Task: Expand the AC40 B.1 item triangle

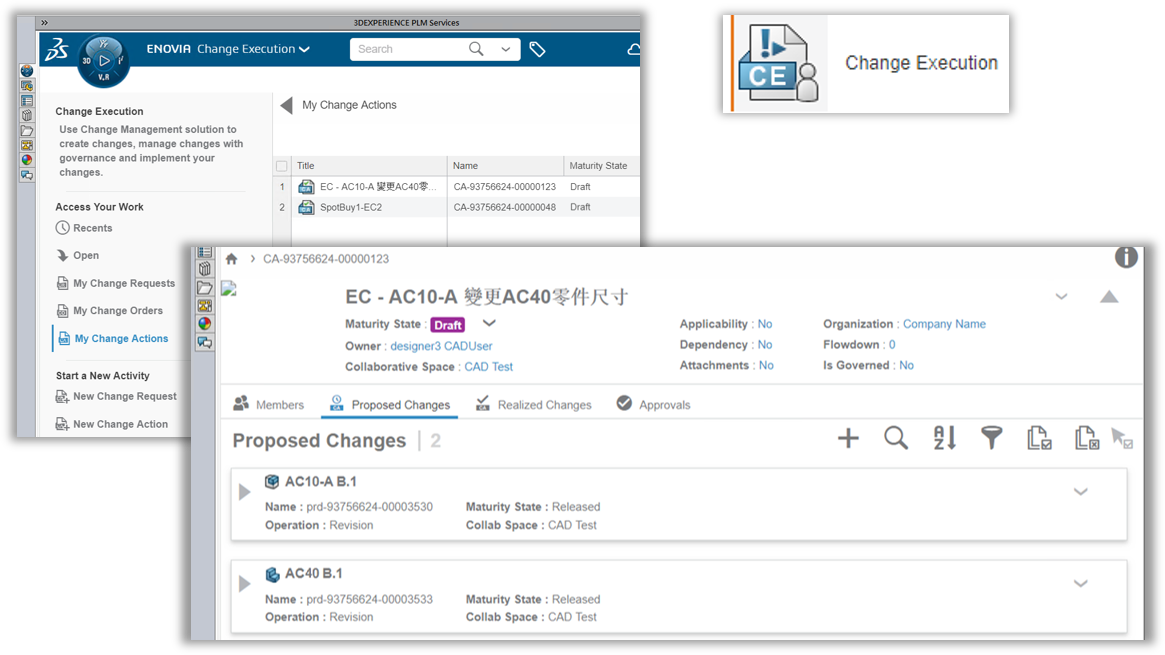Action: 245,584
